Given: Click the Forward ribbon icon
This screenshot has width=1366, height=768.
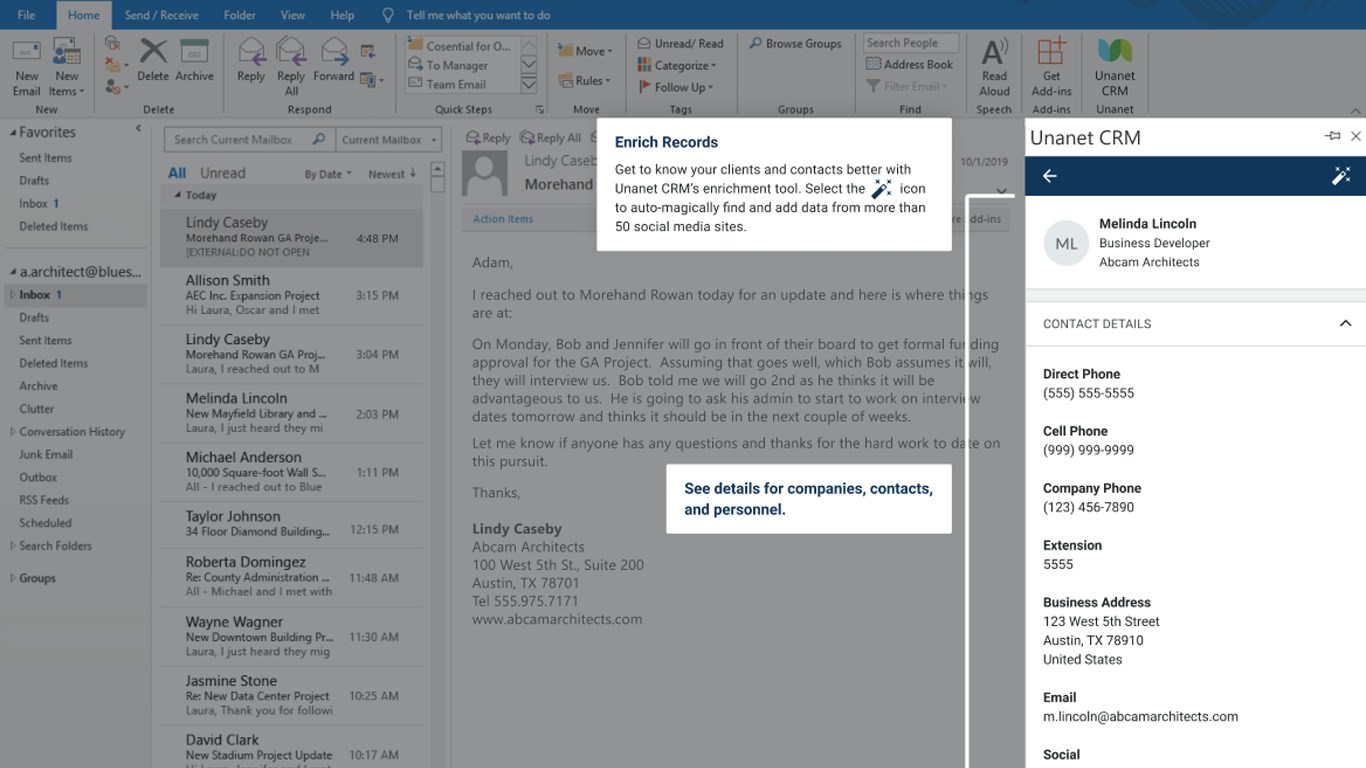Looking at the screenshot, I should 334,52.
